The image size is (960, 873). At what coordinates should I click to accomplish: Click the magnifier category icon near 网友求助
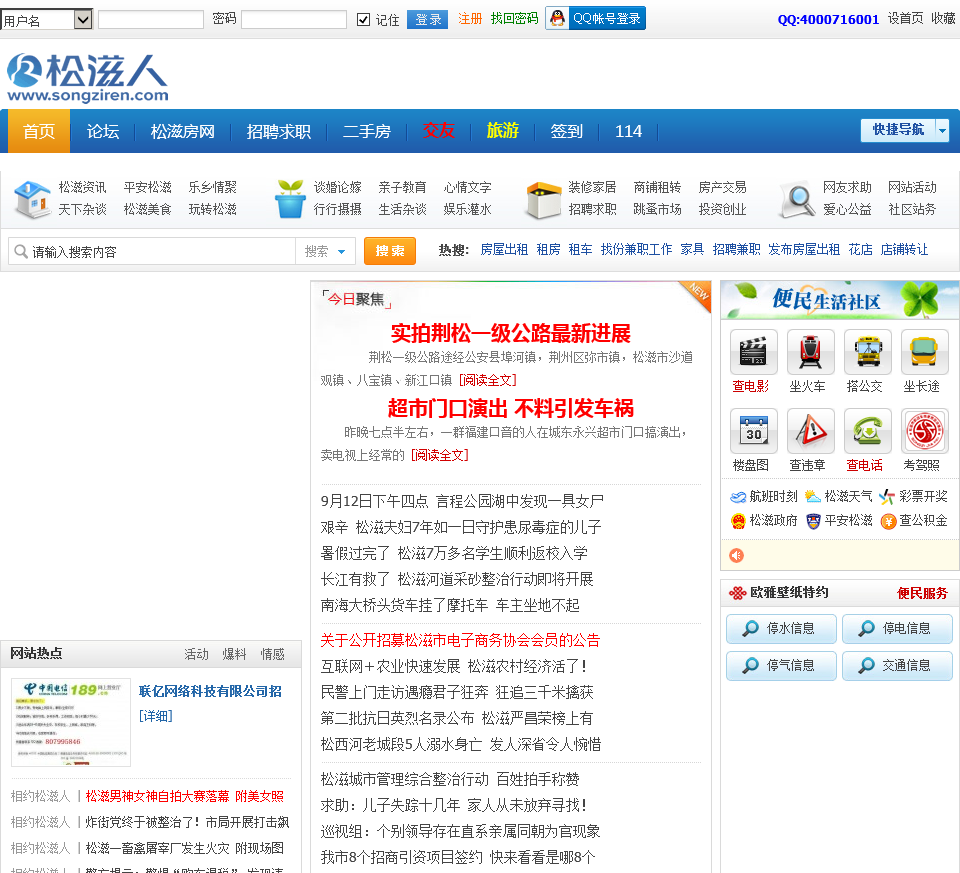[797, 200]
